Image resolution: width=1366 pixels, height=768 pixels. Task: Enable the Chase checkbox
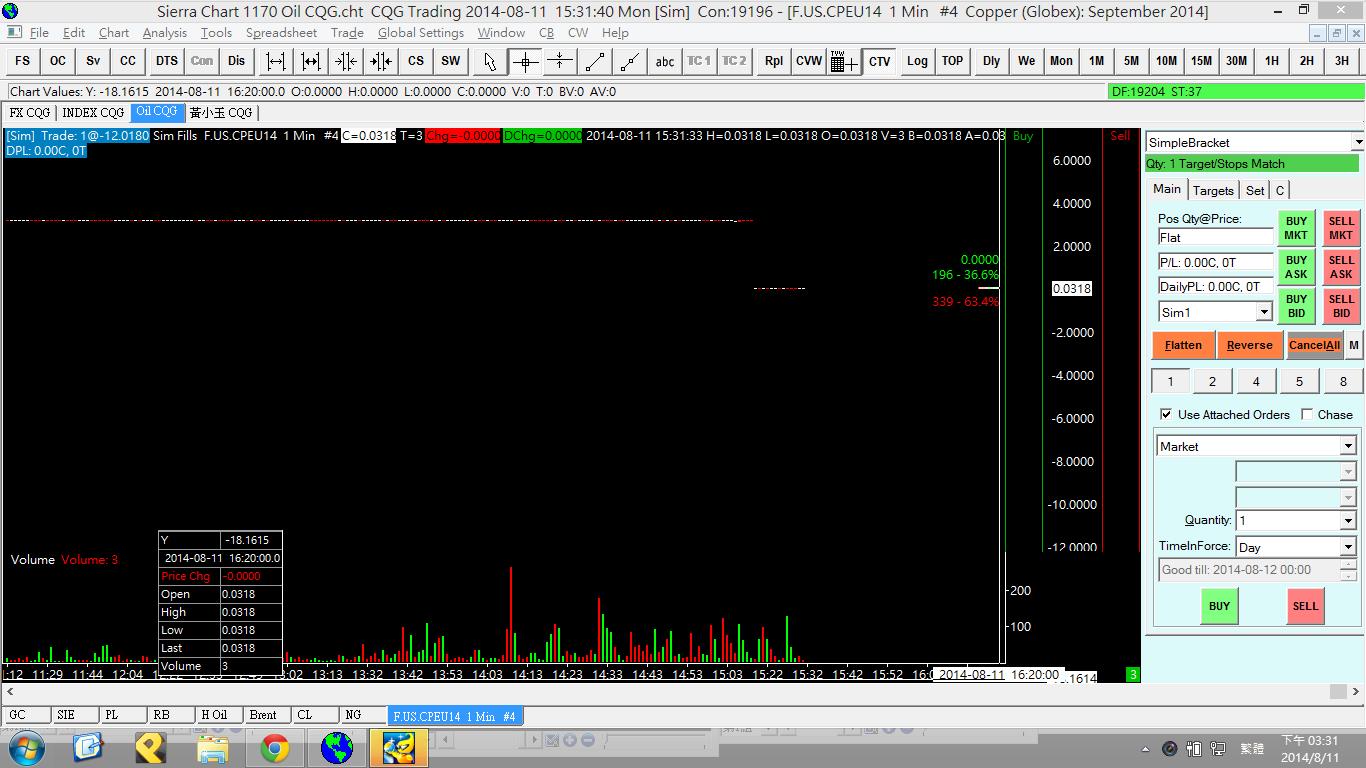[1307, 414]
